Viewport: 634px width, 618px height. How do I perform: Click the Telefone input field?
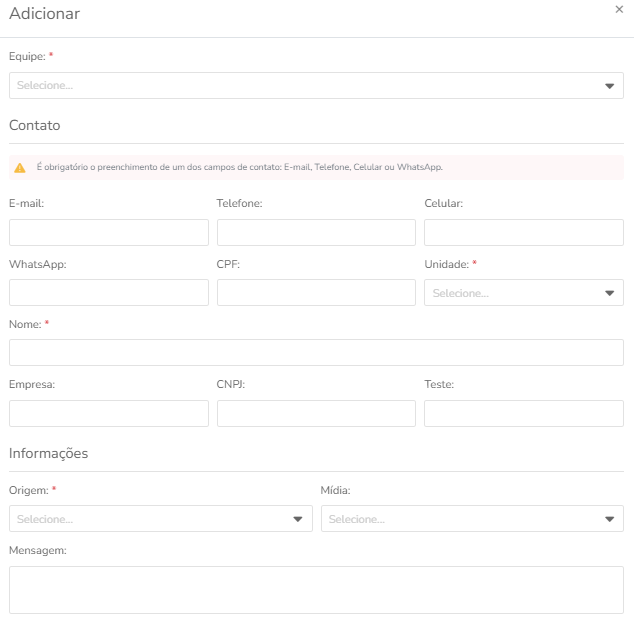coord(316,232)
